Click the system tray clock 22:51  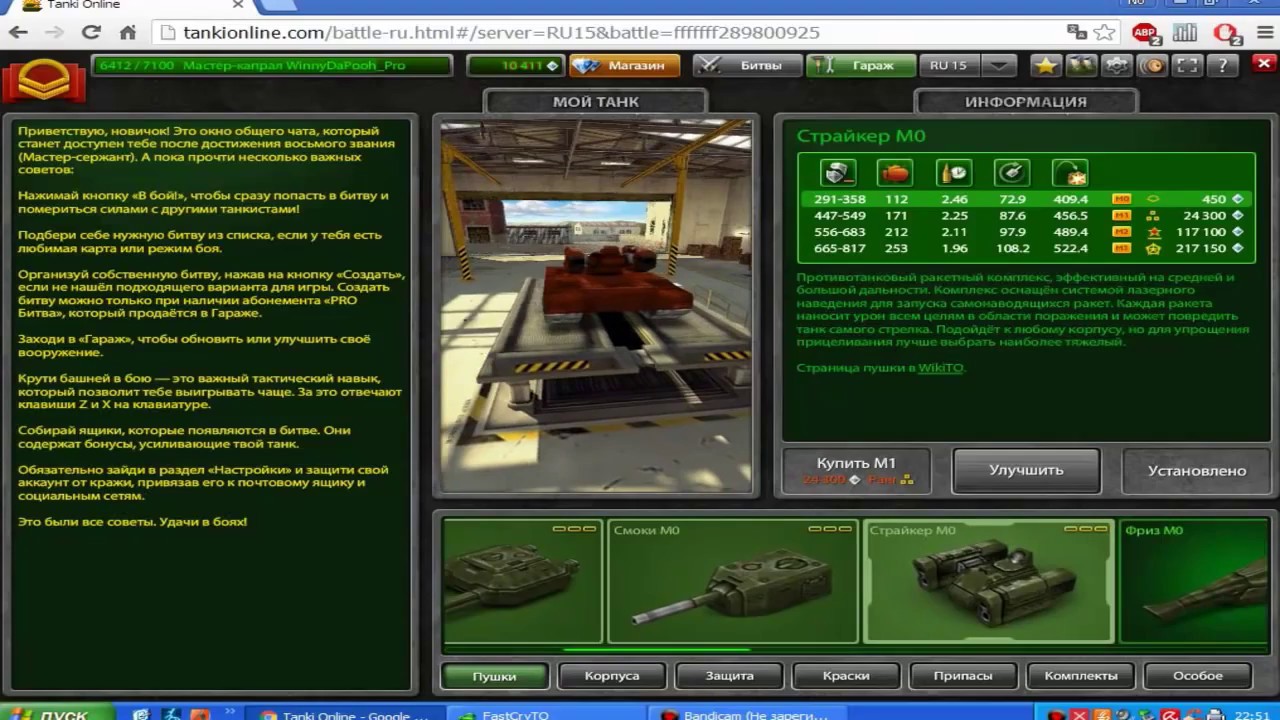1251,714
